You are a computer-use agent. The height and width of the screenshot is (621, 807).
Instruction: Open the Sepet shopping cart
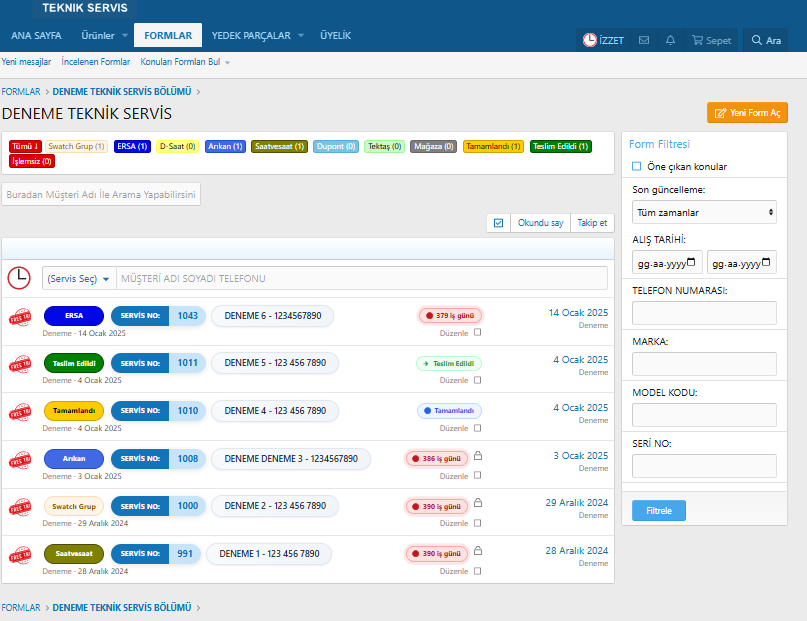tap(712, 40)
